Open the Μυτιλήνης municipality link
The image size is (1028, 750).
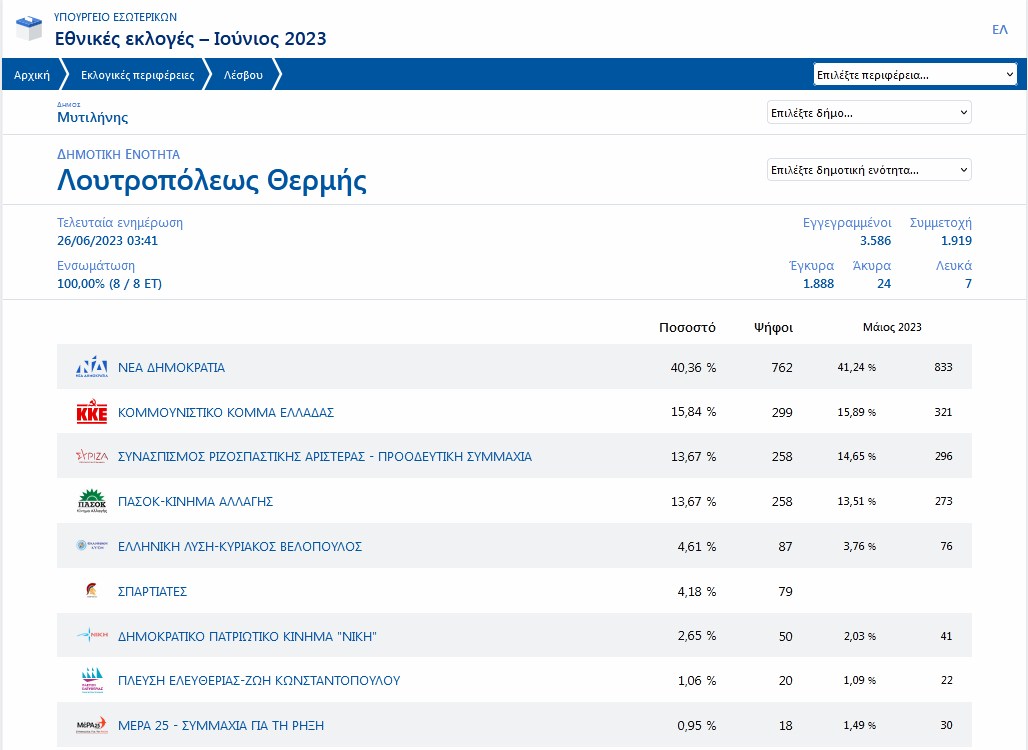click(93, 117)
